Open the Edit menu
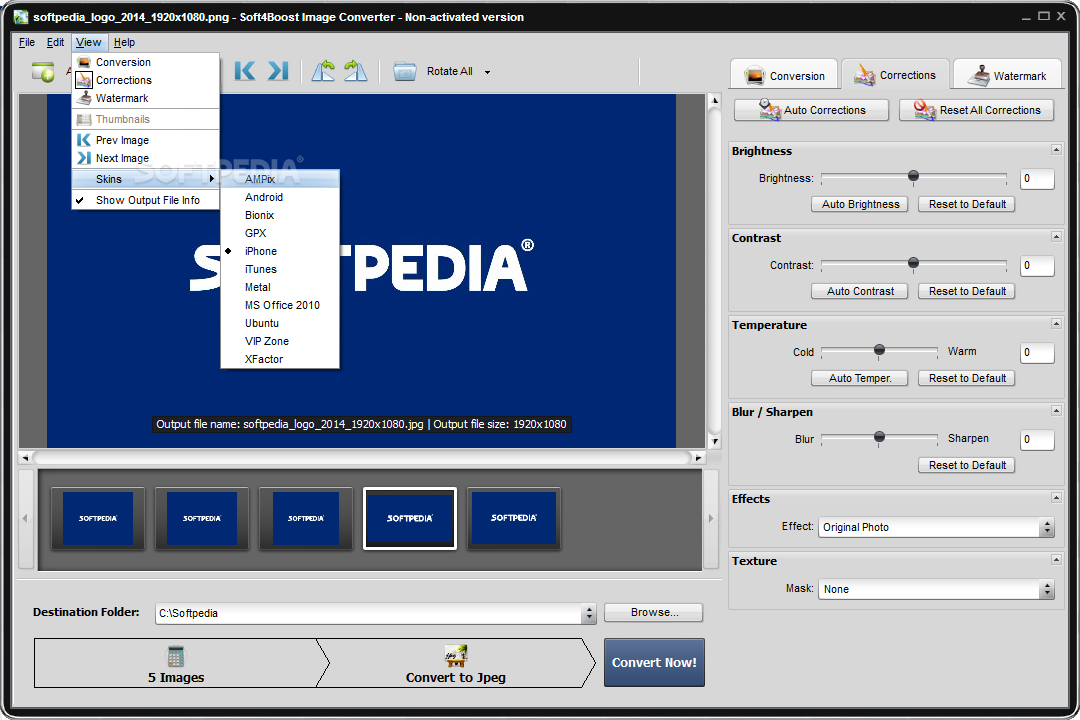1080x720 pixels. click(55, 42)
